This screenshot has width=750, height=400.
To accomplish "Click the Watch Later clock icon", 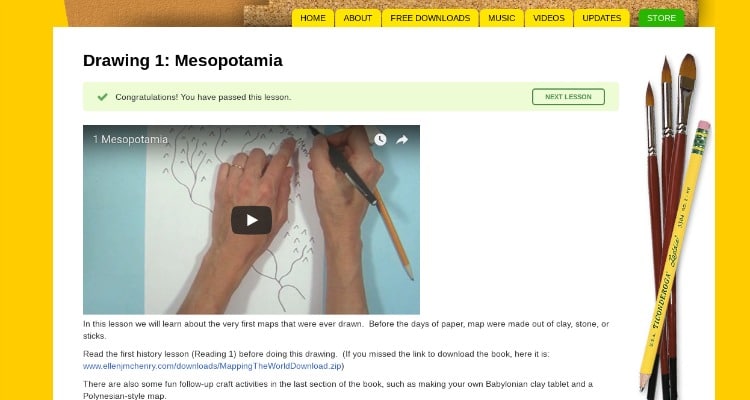I will [x=380, y=139].
